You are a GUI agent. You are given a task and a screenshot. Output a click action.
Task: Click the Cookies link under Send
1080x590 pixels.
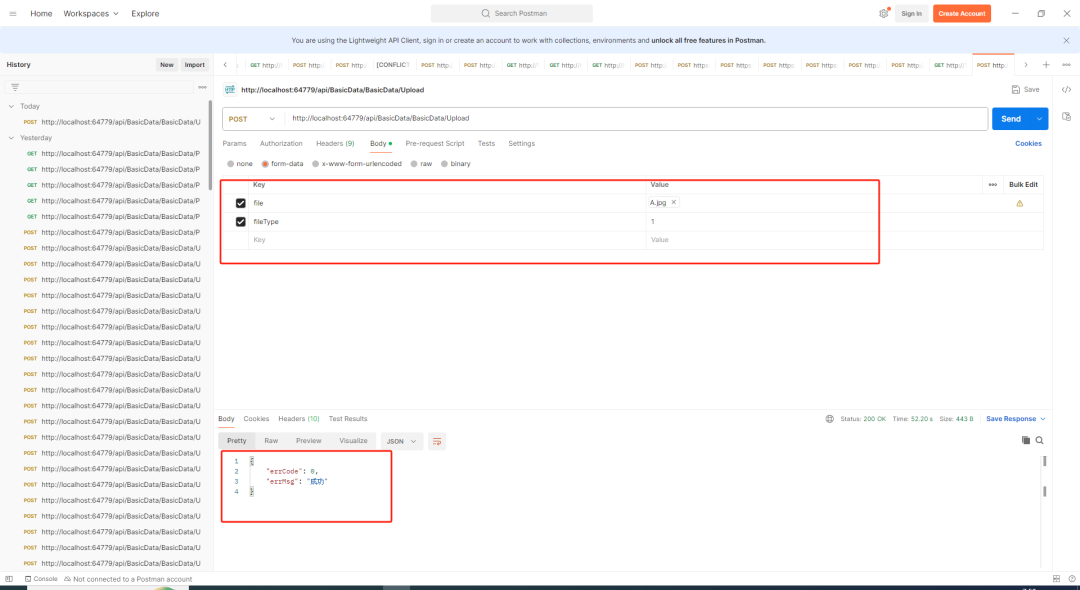[1028, 144]
